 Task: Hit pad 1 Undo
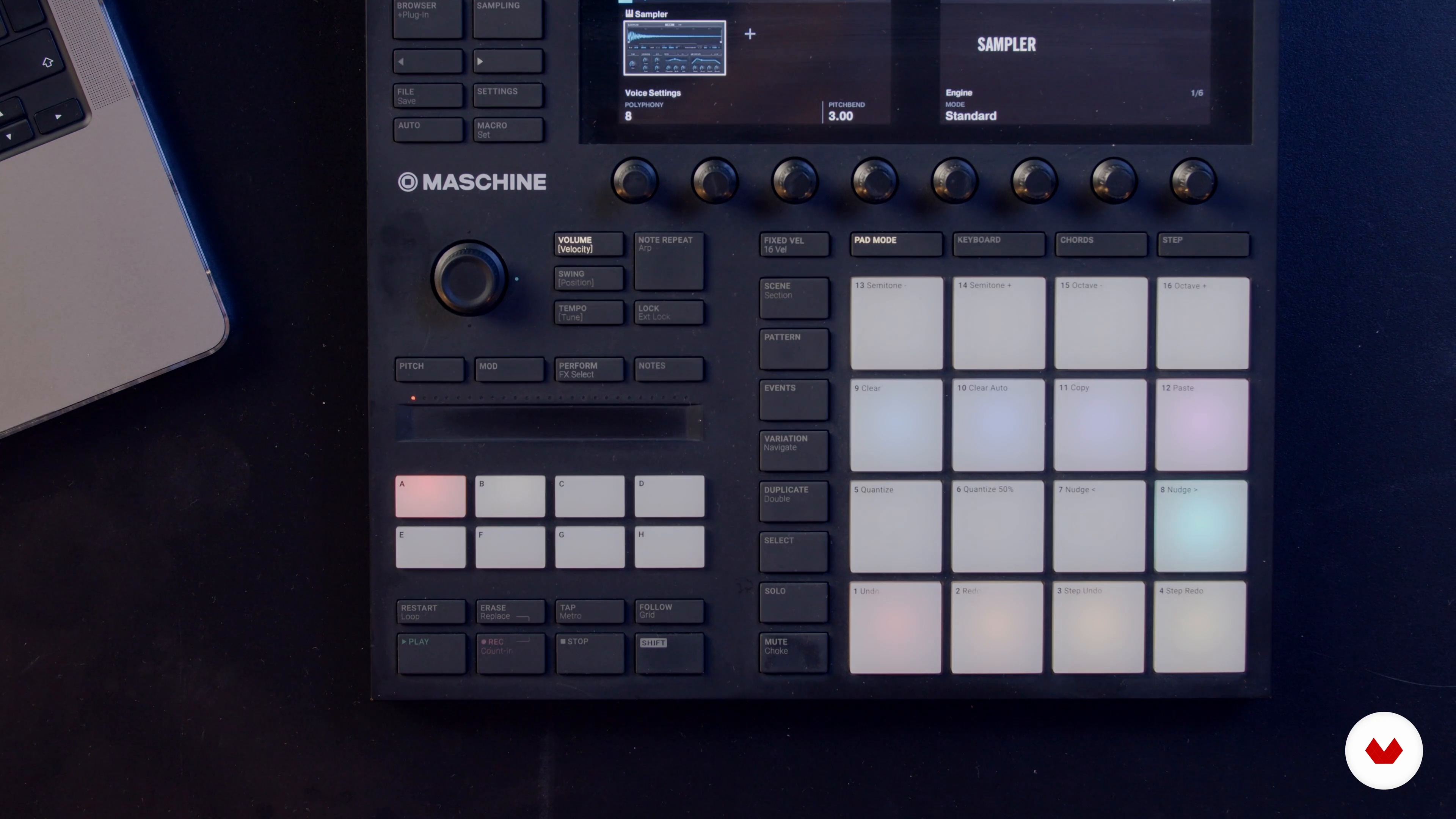[895, 628]
